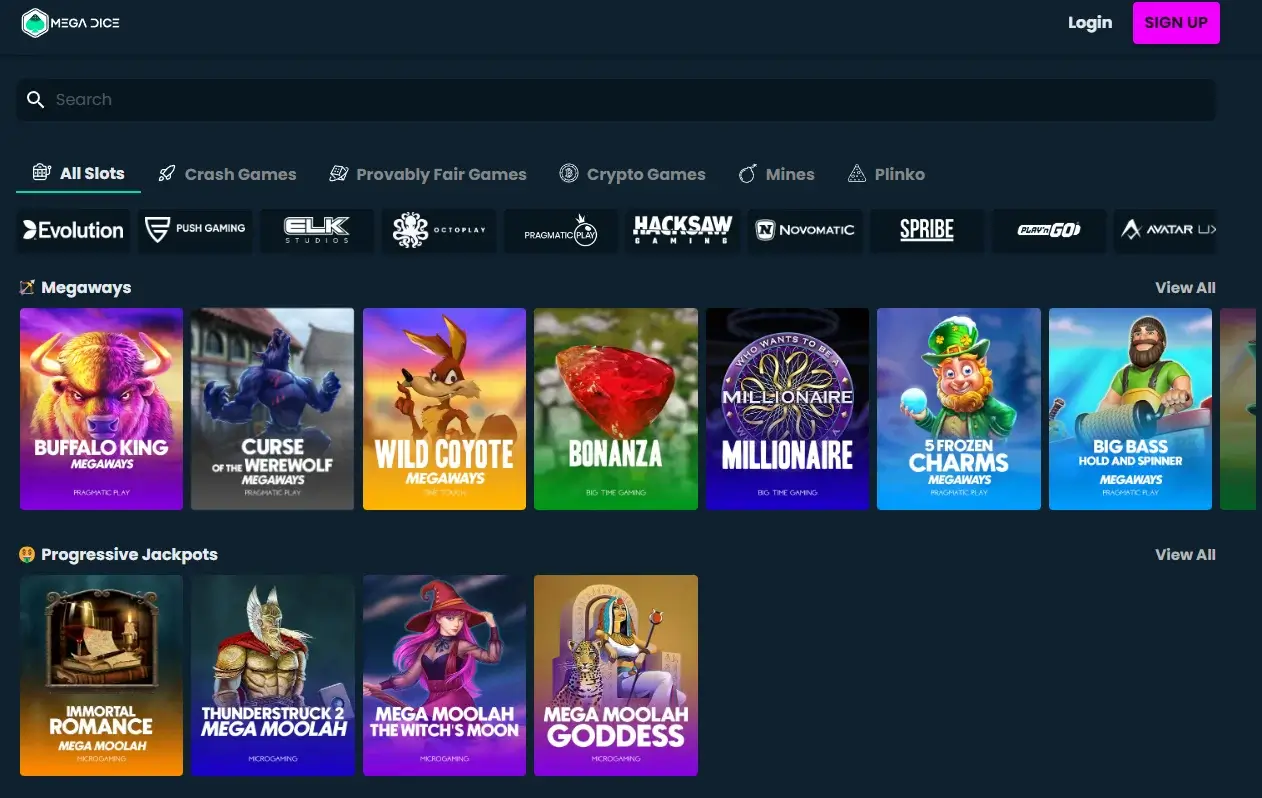The height and width of the screenshot is (798, 1262).
Task: Select the Provably Fair Games tab
Action: click(x=428, y=174)
